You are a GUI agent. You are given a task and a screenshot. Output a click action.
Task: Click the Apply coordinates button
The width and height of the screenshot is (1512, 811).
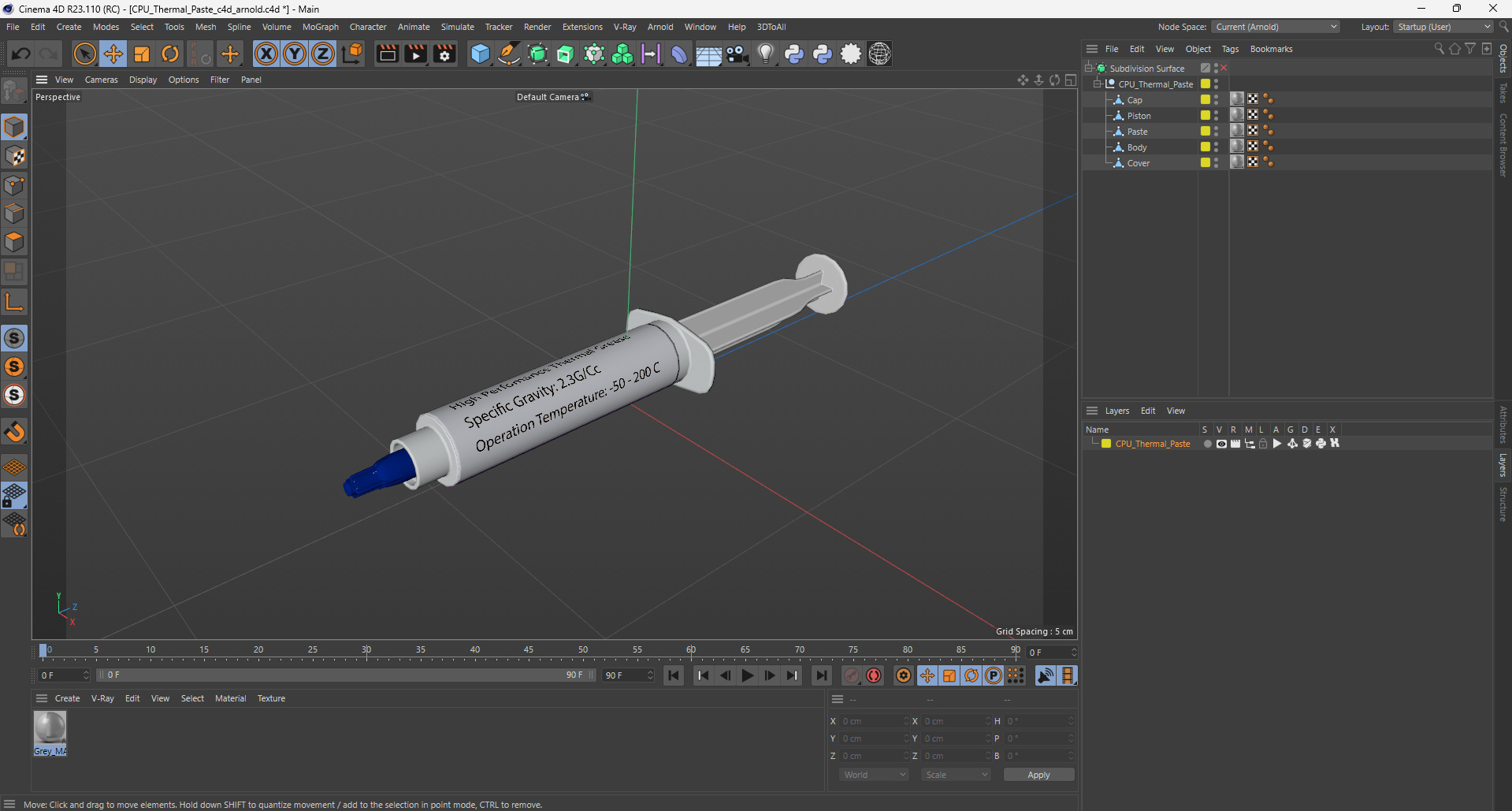[x=1038, y=775]
